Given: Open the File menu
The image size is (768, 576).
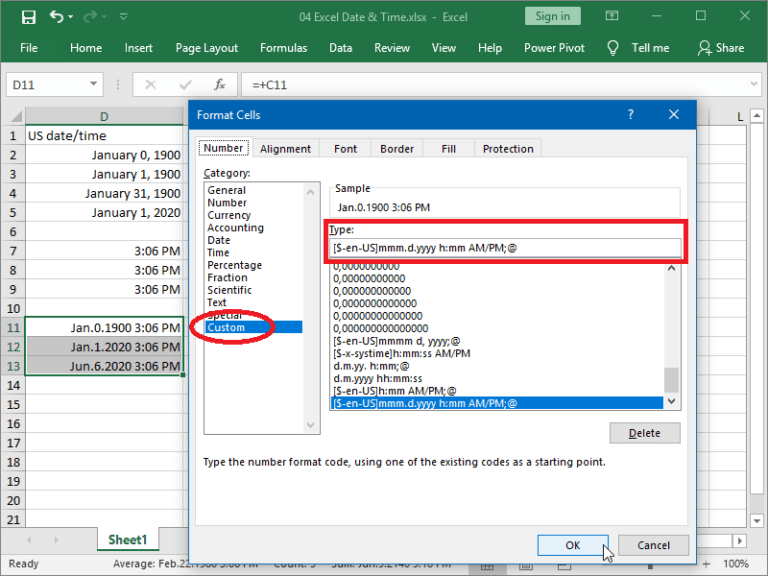Looking at the screenshot, I should [x=29, y=48].
